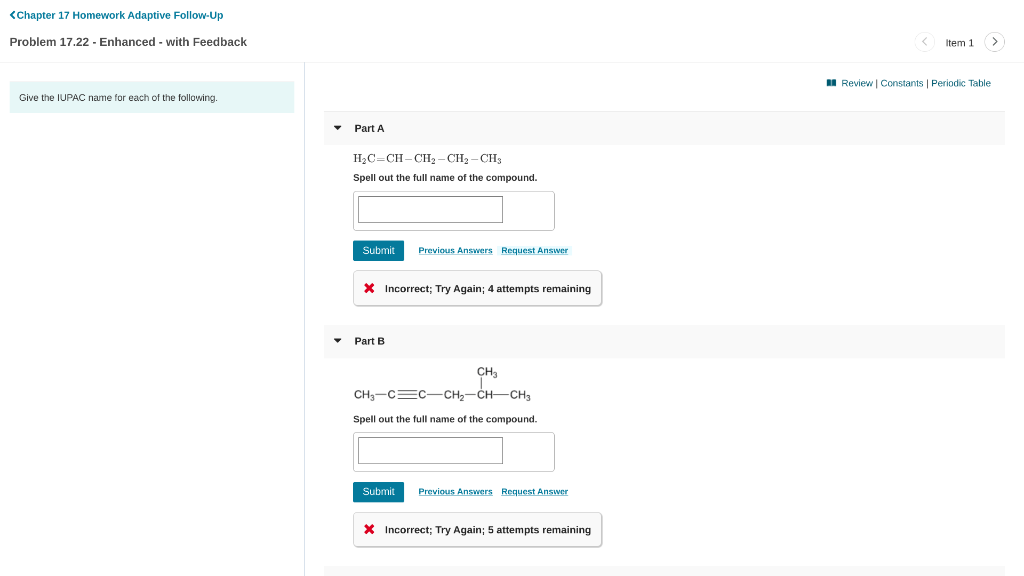Request Answer for Part A
The width and height of the screenshot is (1024, 576).
[x=534, y=250]
